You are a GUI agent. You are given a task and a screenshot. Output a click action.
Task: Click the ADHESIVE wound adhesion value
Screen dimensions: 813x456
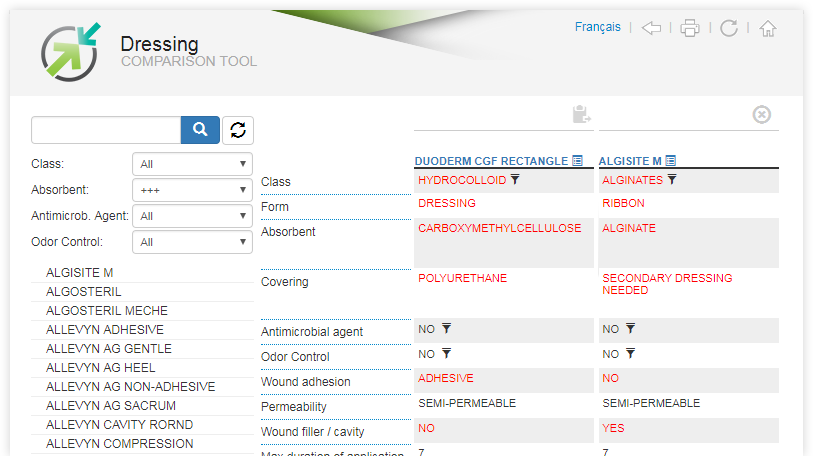click(446, 378)
